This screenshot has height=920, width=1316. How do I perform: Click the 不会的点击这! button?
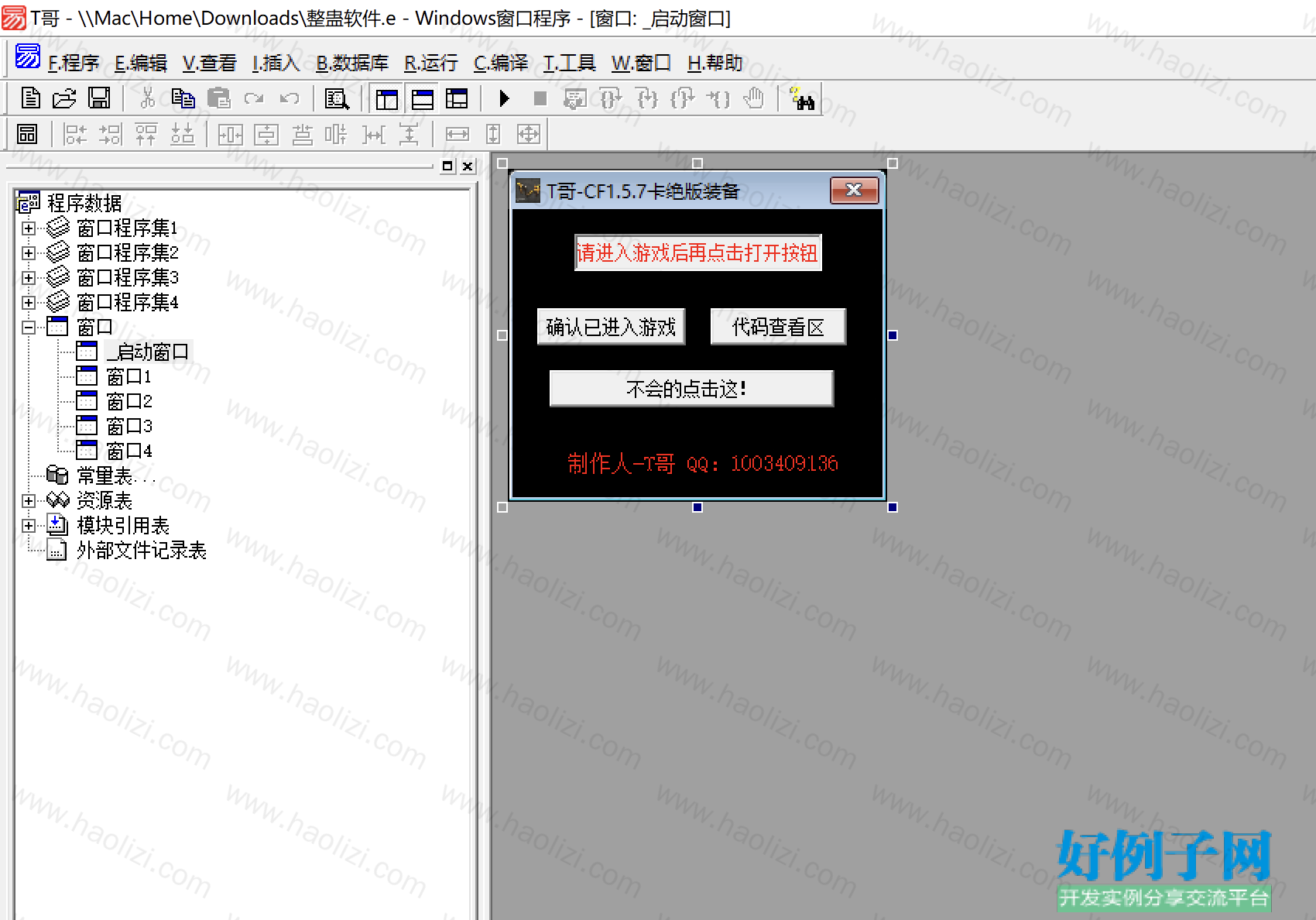[x=691, y=388]
